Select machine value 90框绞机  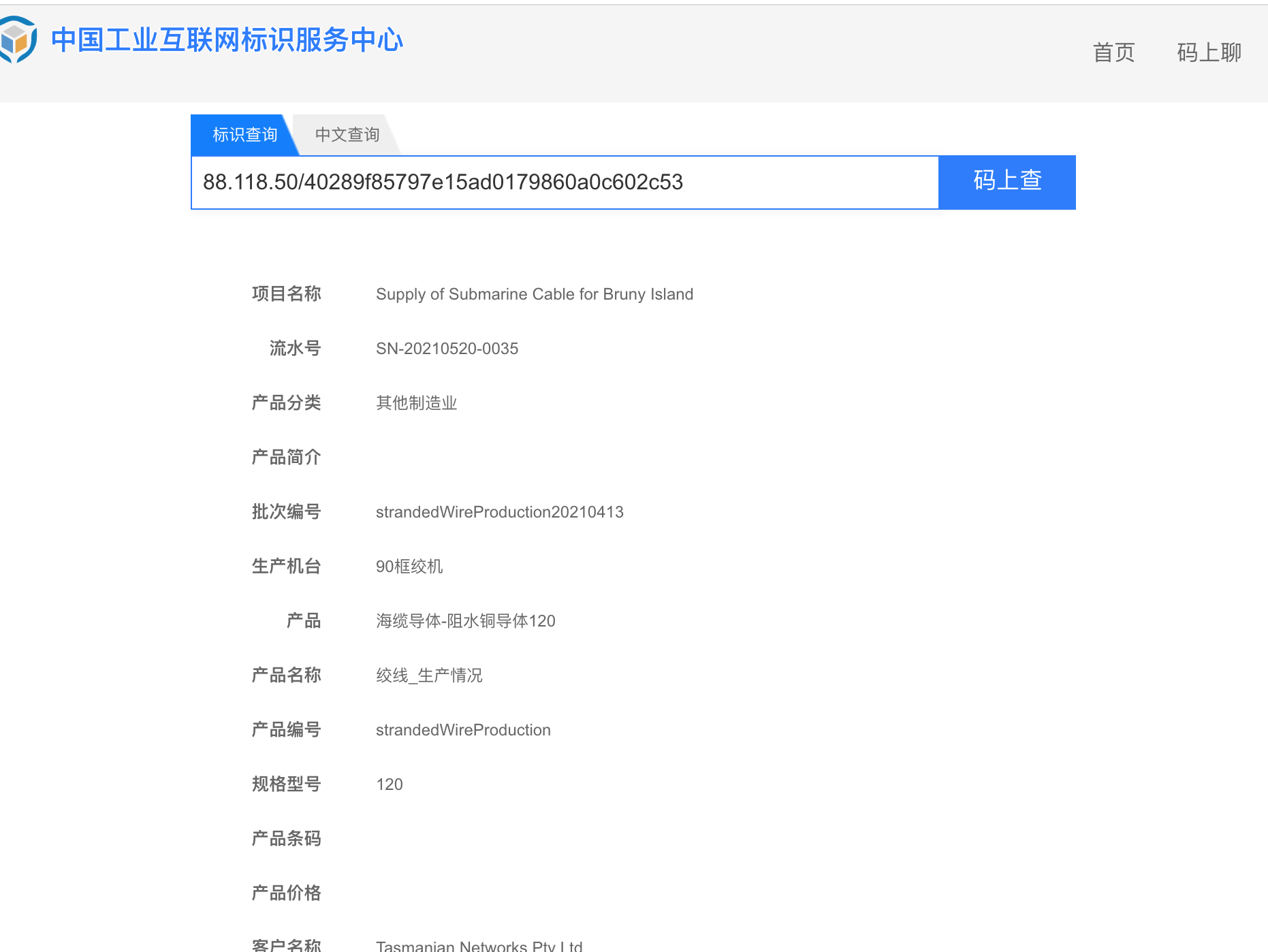coord(409,567)
